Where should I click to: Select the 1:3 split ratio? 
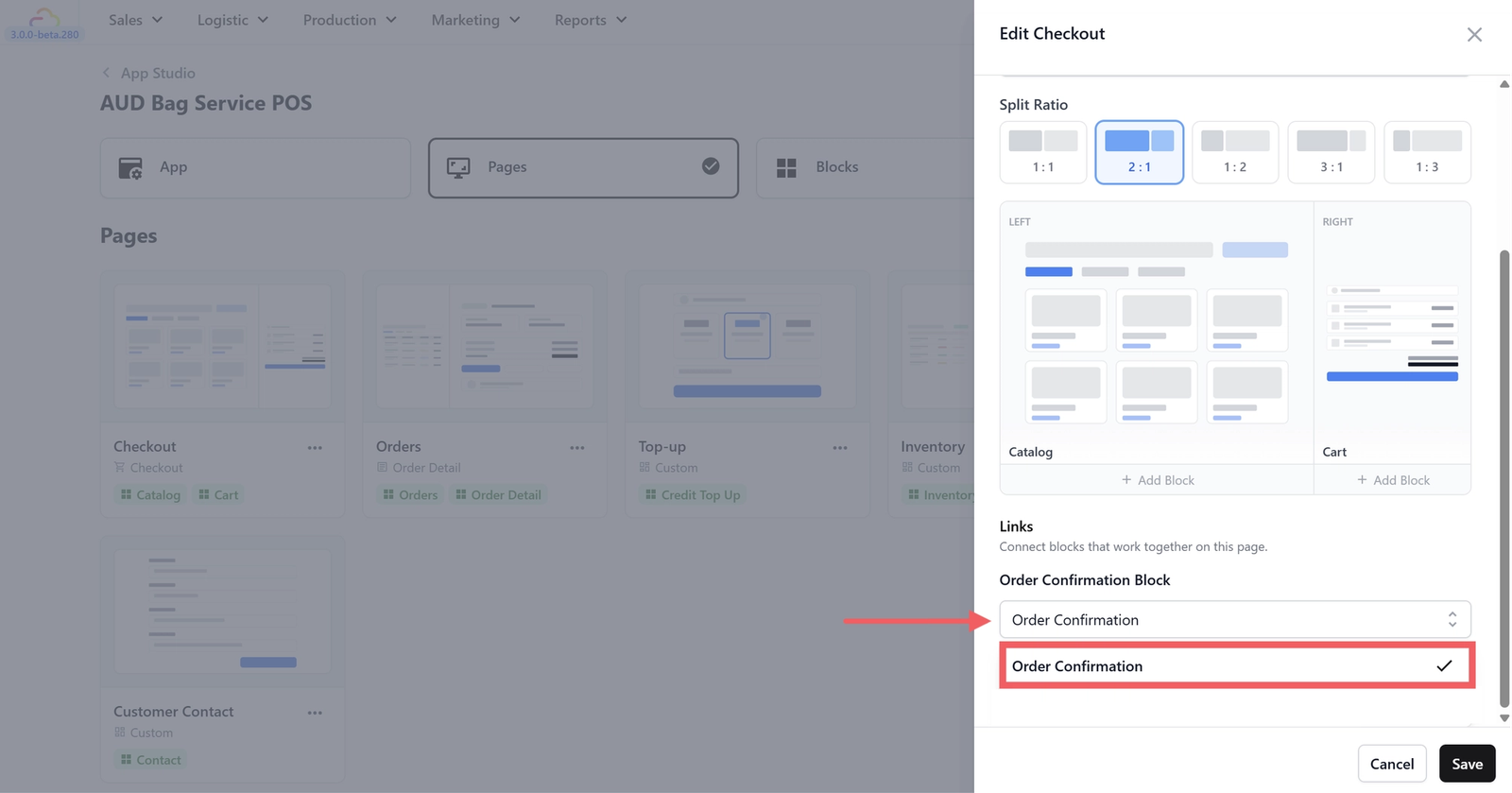(x=1427, y=152)
